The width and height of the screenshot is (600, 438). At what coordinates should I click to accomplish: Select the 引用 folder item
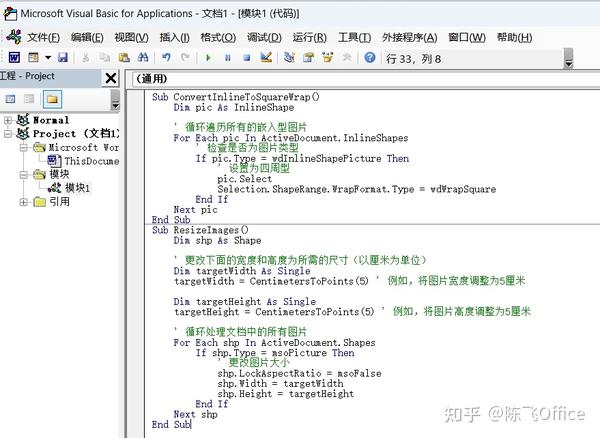pos(59,202)
